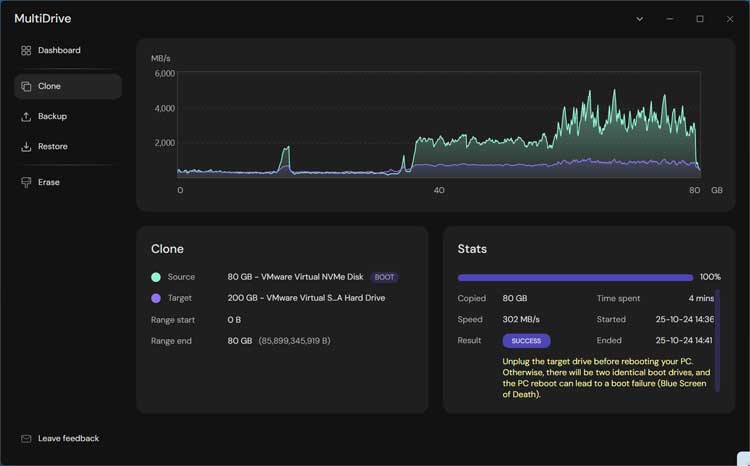The width and height of the screenshot is (750, 466).
Task: Click the Erase brush icon in sidebar
Action: coord(26,183)
